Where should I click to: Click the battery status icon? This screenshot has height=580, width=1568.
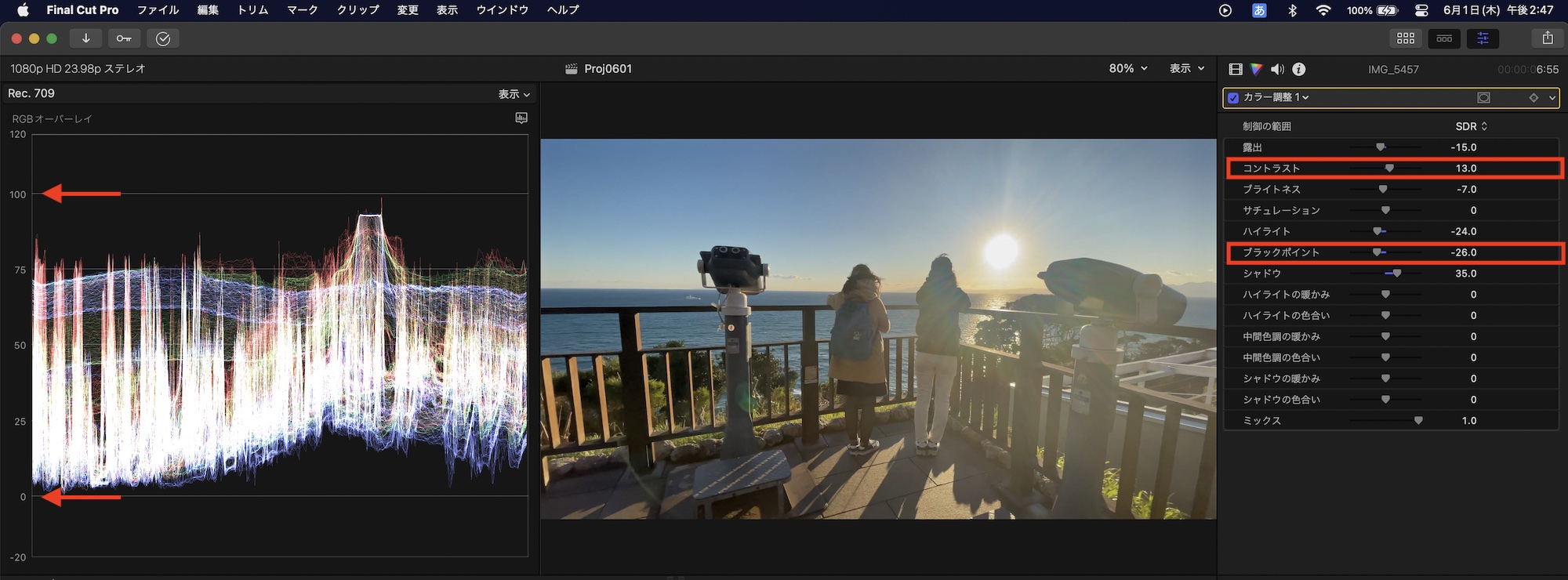tap(1388, 10)
